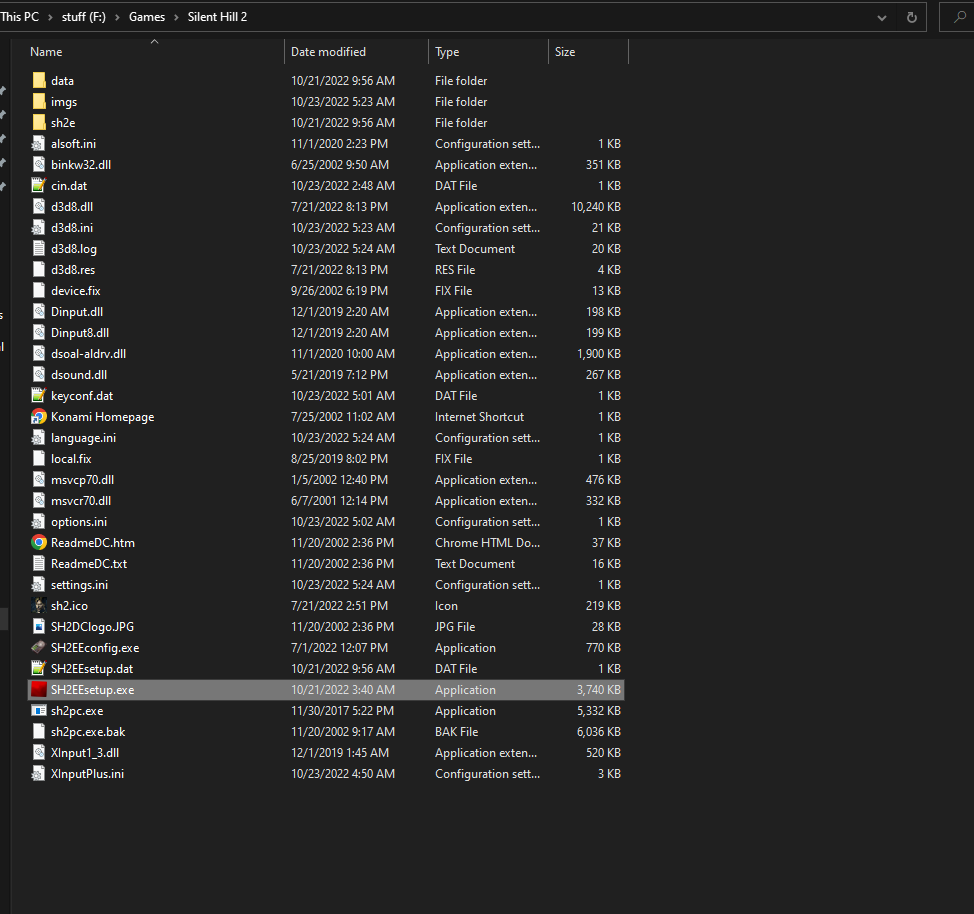
Task: Reverse sorting using the Name column arrow
Action: (x=155, y=41)
